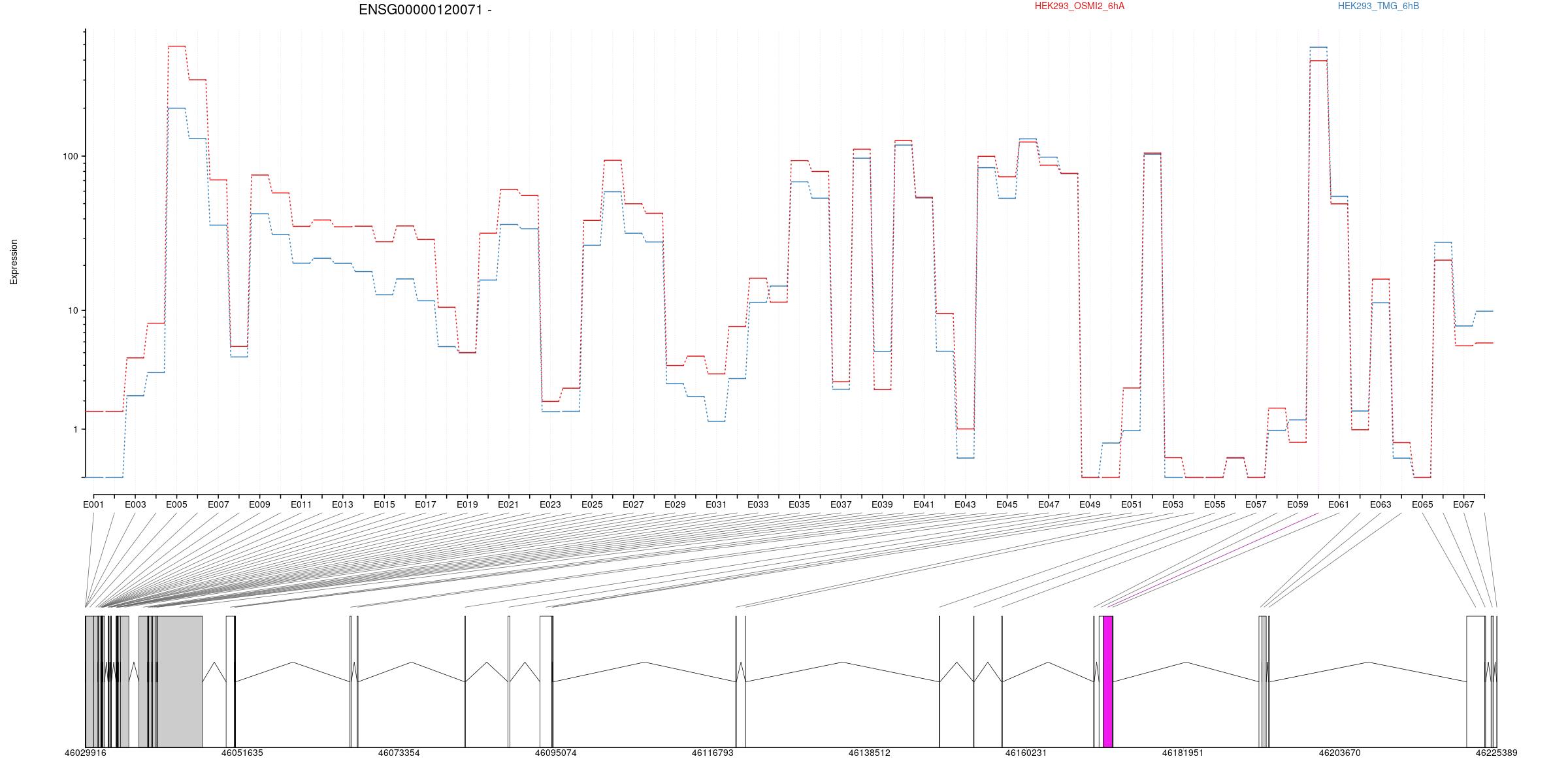Click the magenta highlighted exon in gene model

pyautogui.click(x=1107, y=681)
